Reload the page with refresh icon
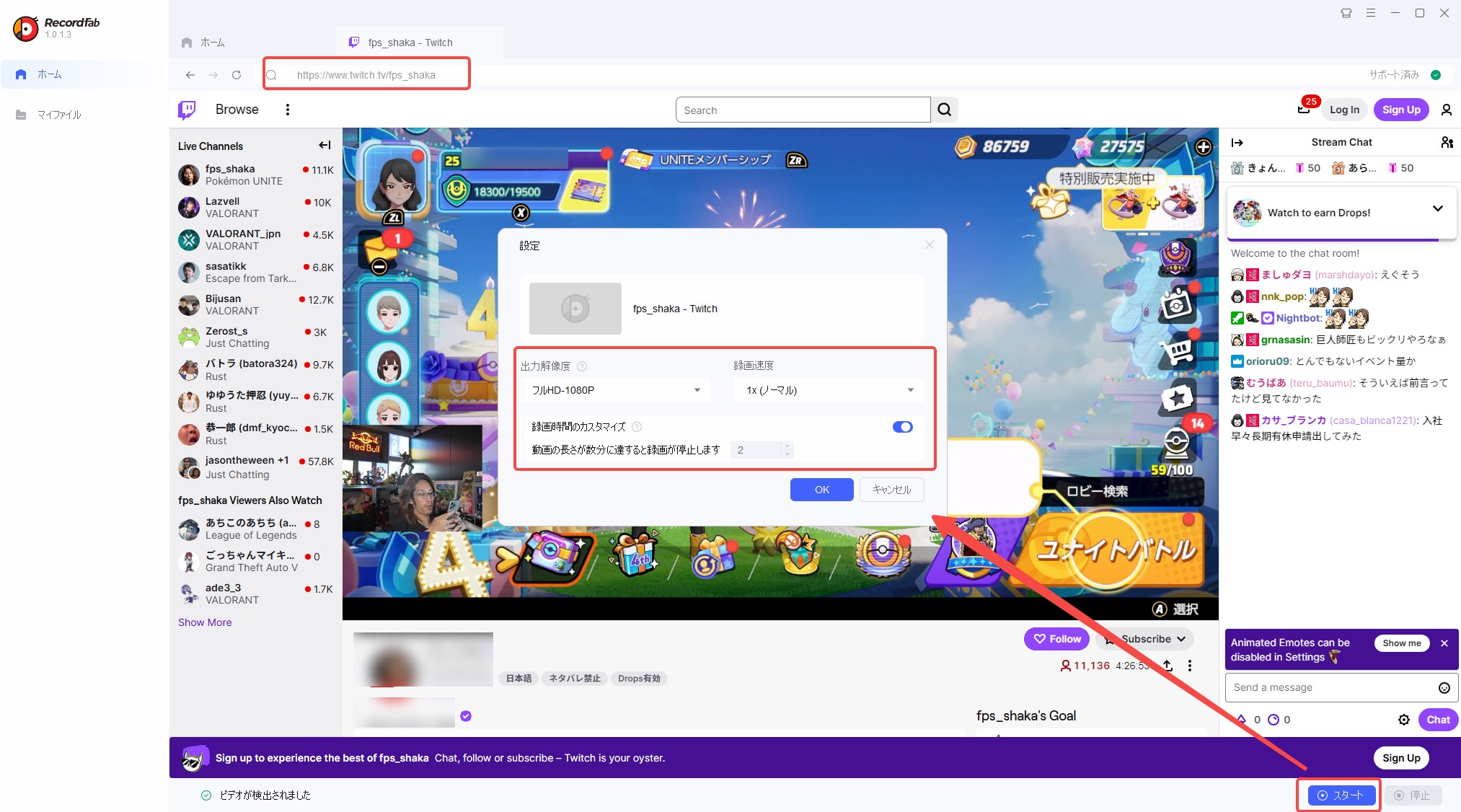The width and height of the screenshot is (1461, 812). [237, 75]
